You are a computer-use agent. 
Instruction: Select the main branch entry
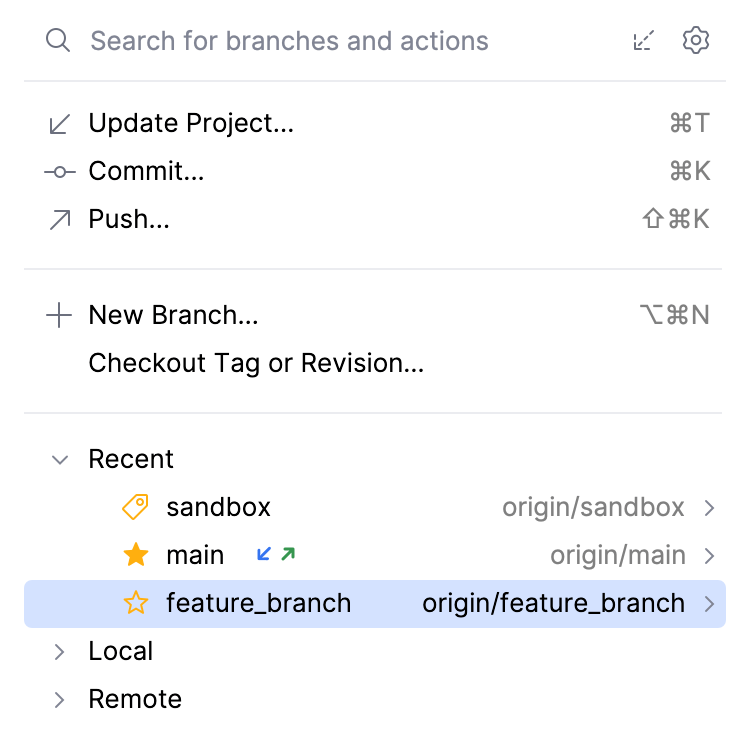[x=195, y=555]
